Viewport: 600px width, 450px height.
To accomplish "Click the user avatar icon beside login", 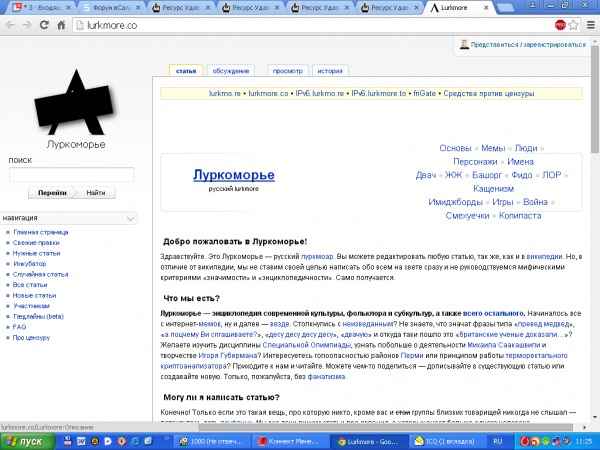I will [464, 44].
